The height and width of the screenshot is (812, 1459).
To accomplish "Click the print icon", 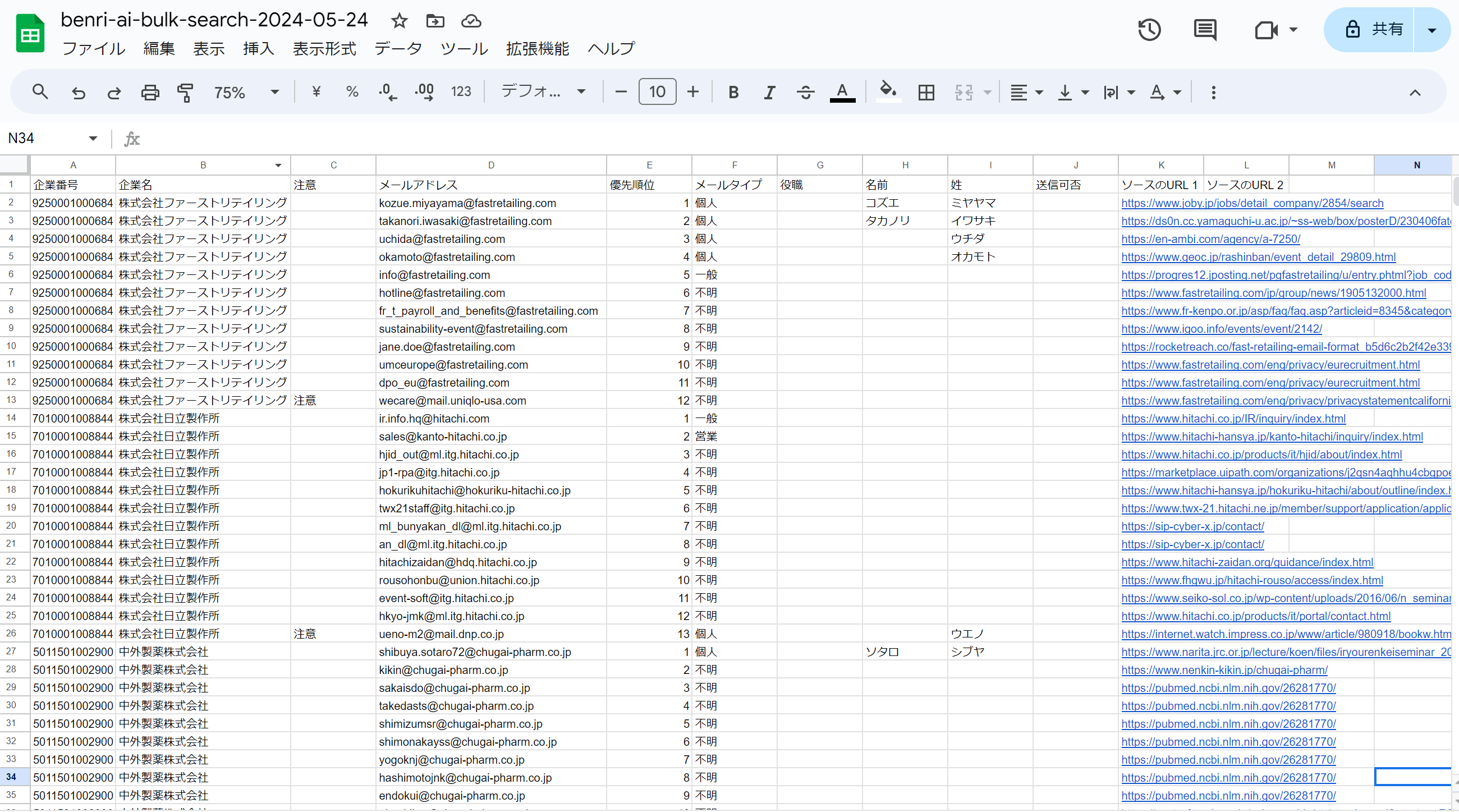I will pyautogui.click(x=149, y=92).
